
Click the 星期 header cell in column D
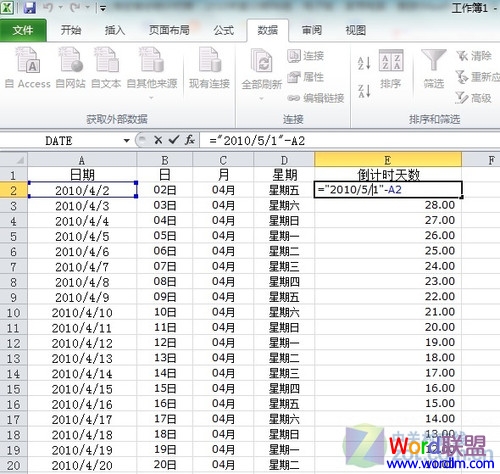click(284, 175)
